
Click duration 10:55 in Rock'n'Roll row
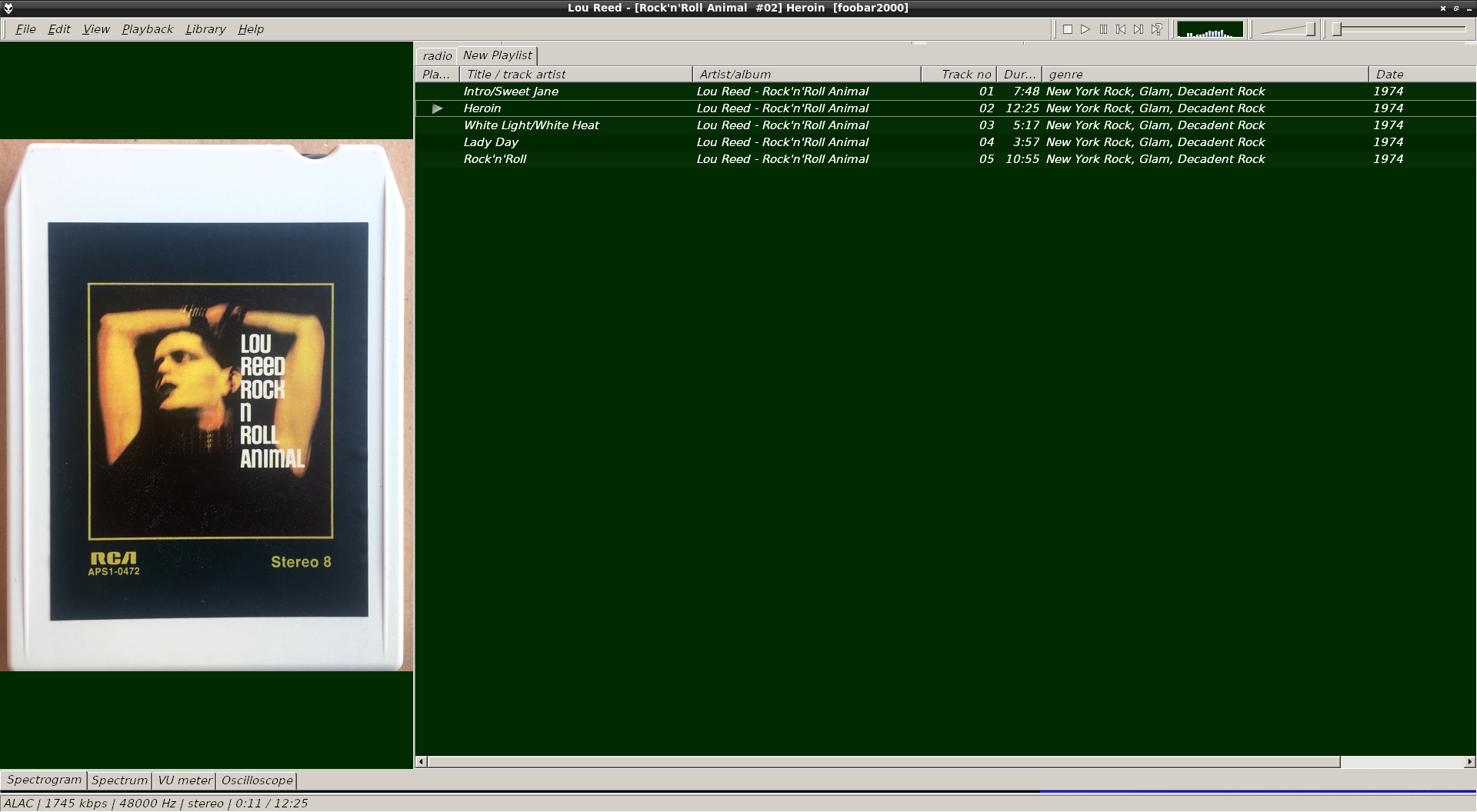(1022, 159)
